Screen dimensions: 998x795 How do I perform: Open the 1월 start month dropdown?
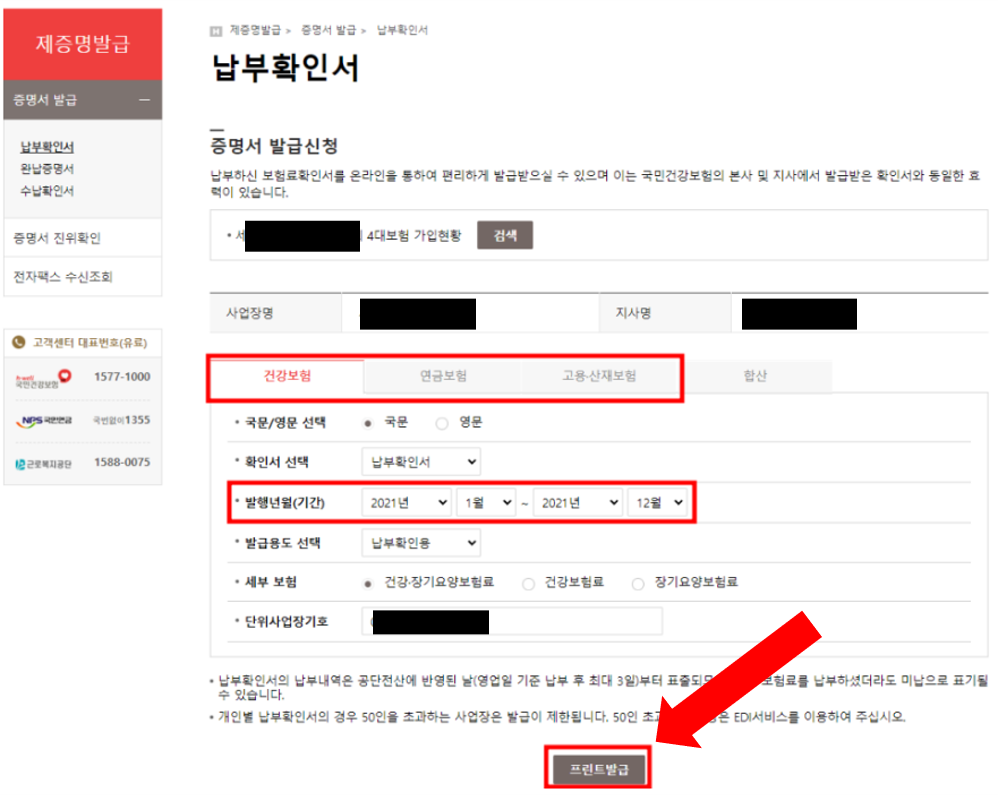487,502
